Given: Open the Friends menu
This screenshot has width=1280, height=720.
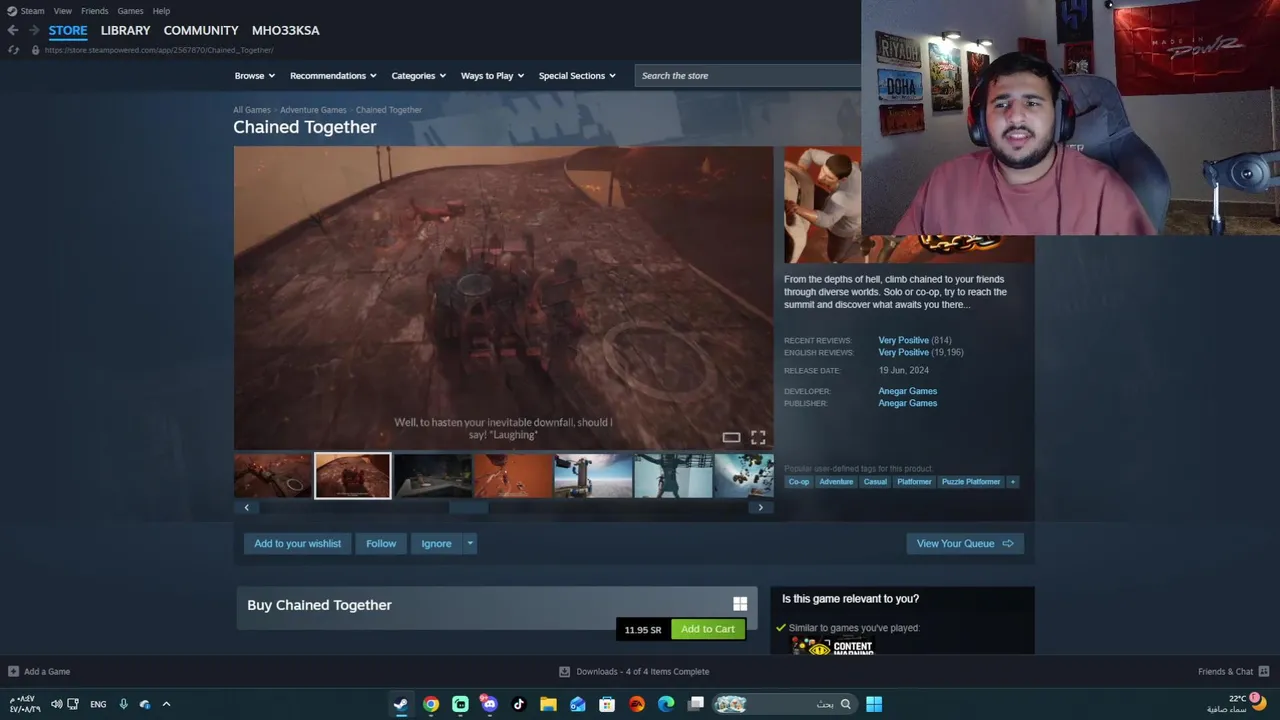Looking at the screenshot, I should [x=95, y=11].
